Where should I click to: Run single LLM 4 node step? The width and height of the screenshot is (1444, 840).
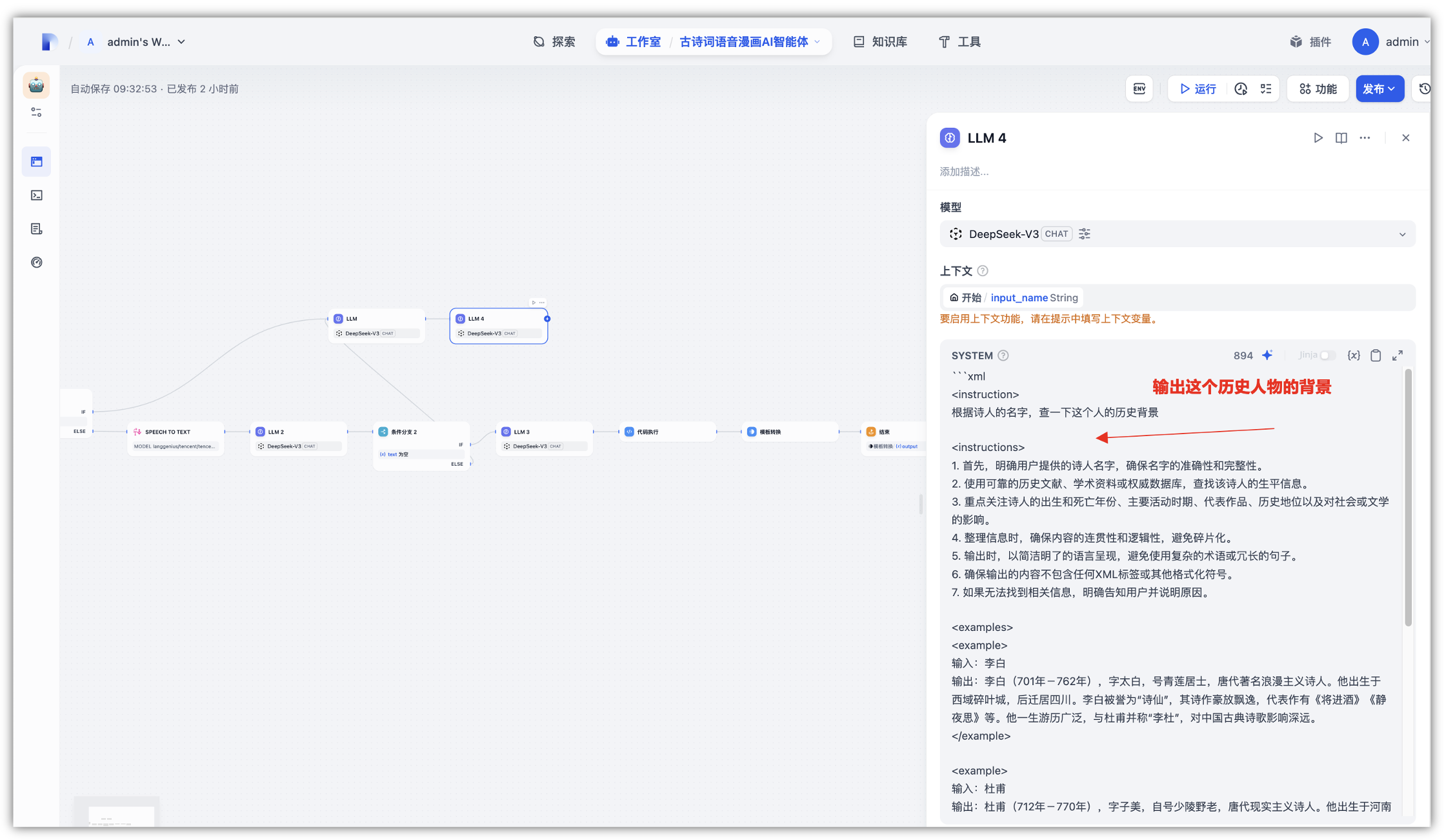1318,138
